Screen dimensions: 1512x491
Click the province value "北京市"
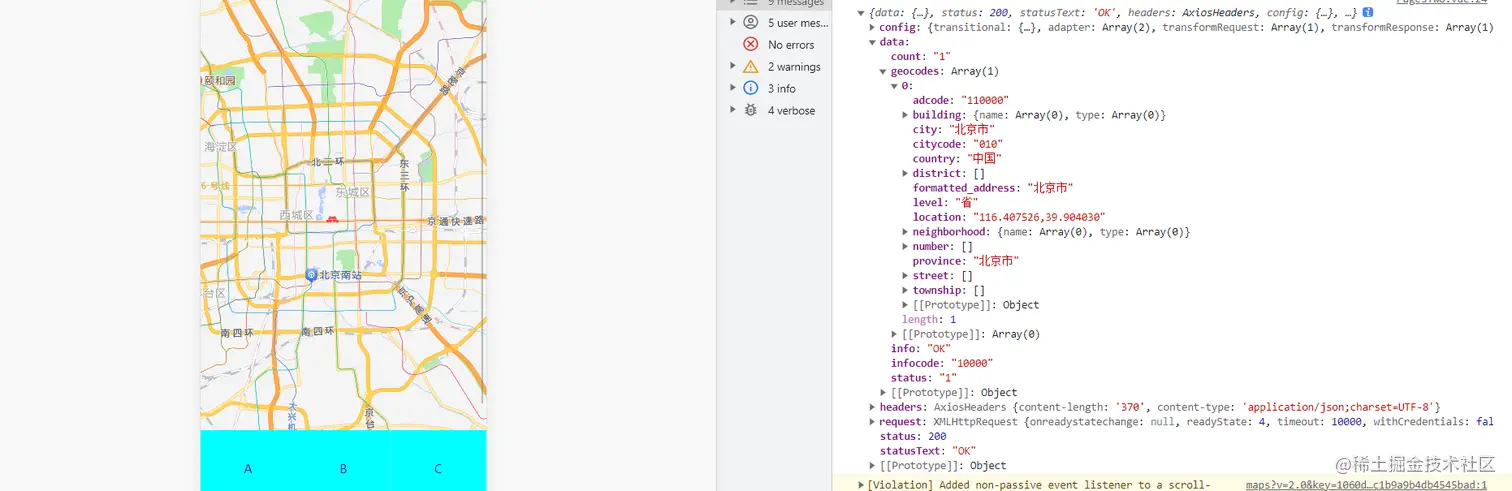[995, 261]
